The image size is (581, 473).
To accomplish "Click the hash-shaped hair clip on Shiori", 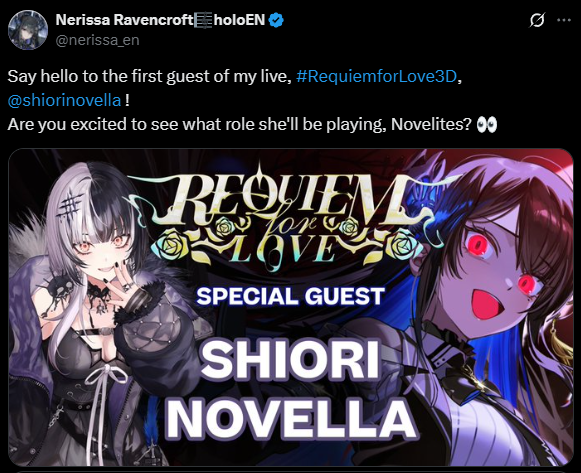I will point(70,206).
